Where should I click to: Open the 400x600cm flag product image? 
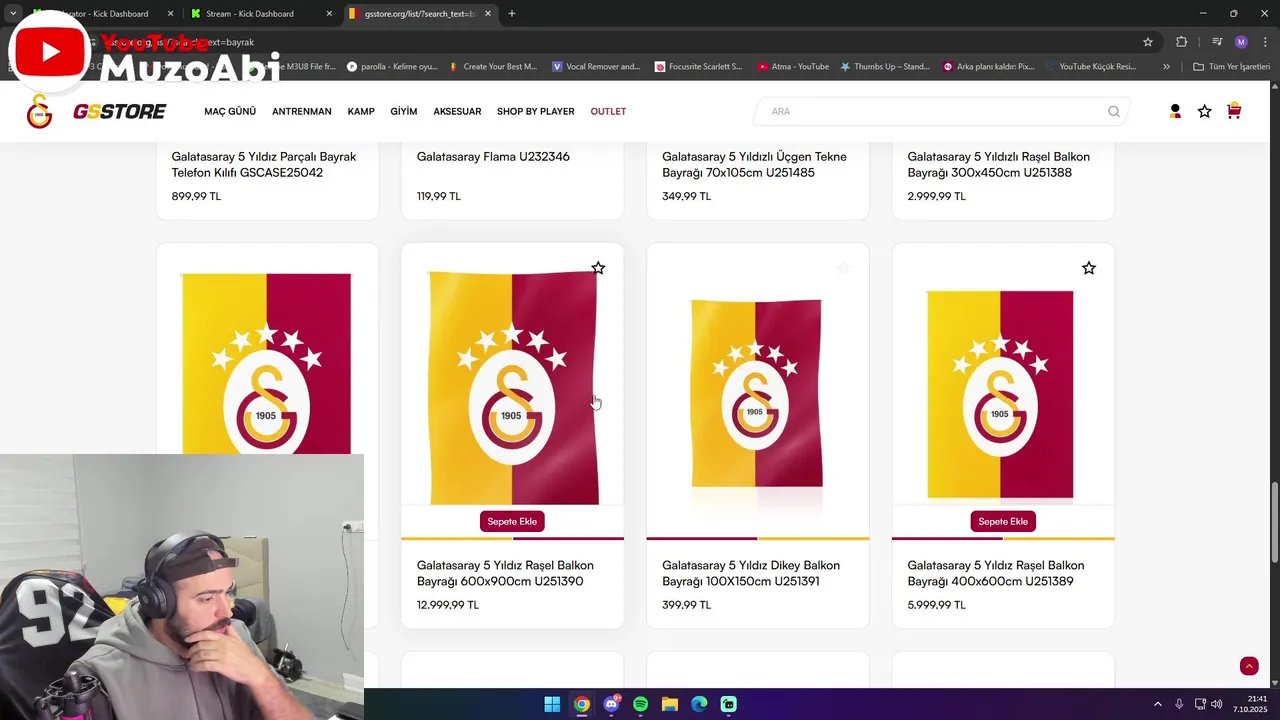pyautogui.click(x=1000, y=394)
